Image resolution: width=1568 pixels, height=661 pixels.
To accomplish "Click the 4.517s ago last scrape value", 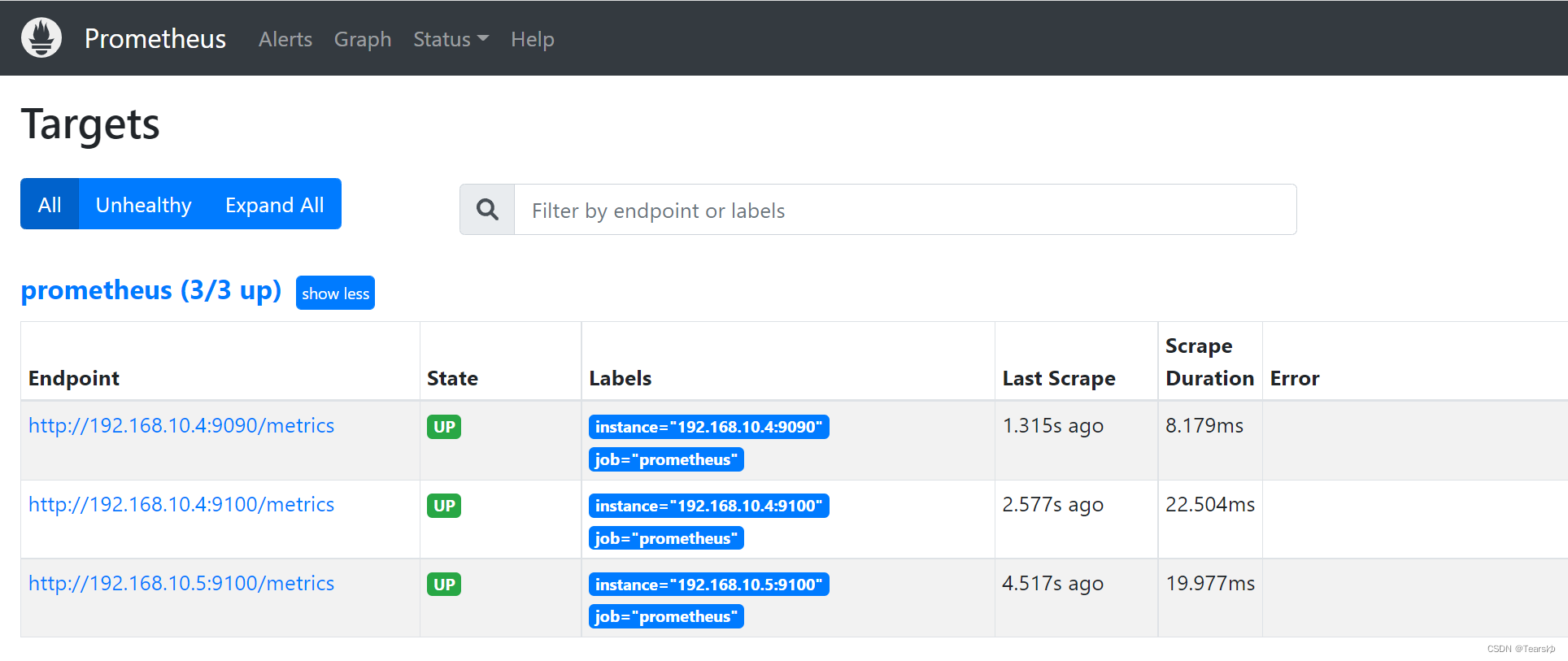I will pos(1053,583).
